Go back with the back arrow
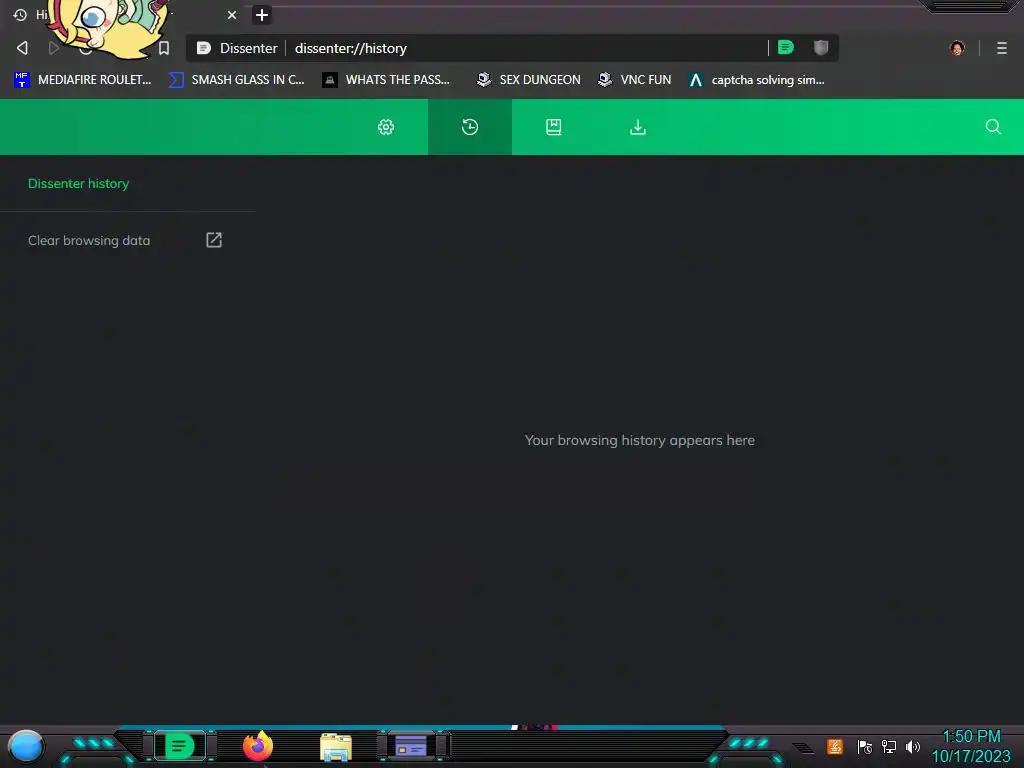The width and height of the screenshot is (1024, 768). [22, 48]
